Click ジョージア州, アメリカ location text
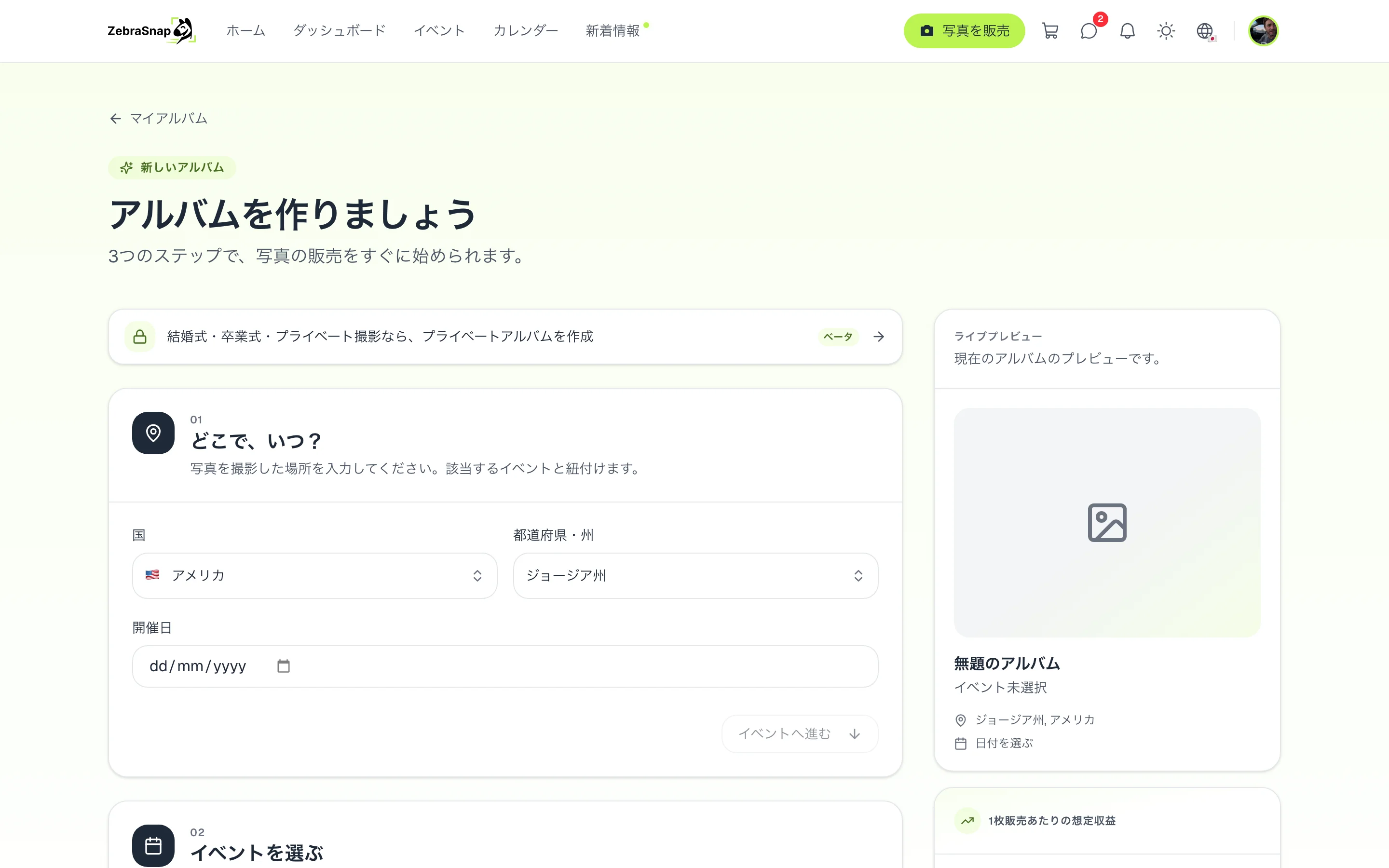 coord(1035,720)
